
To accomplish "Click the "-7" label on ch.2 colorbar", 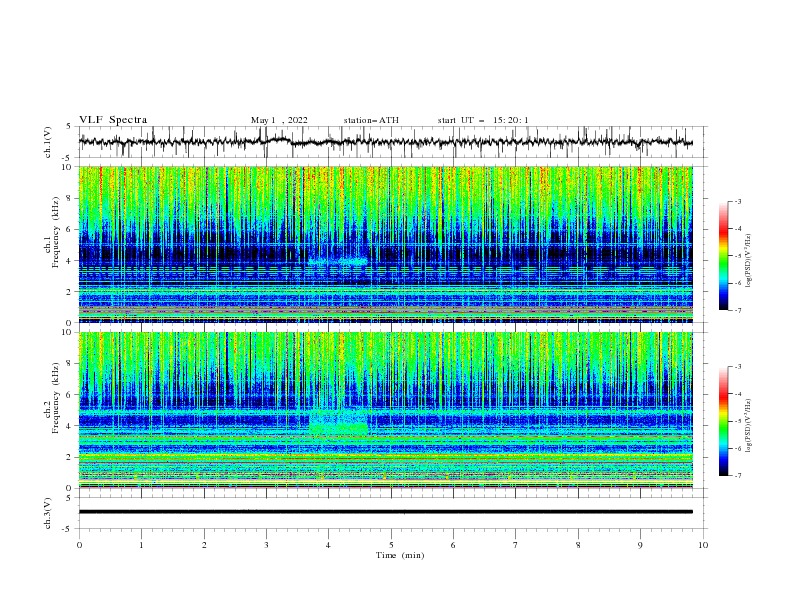I will coord(738,476).
